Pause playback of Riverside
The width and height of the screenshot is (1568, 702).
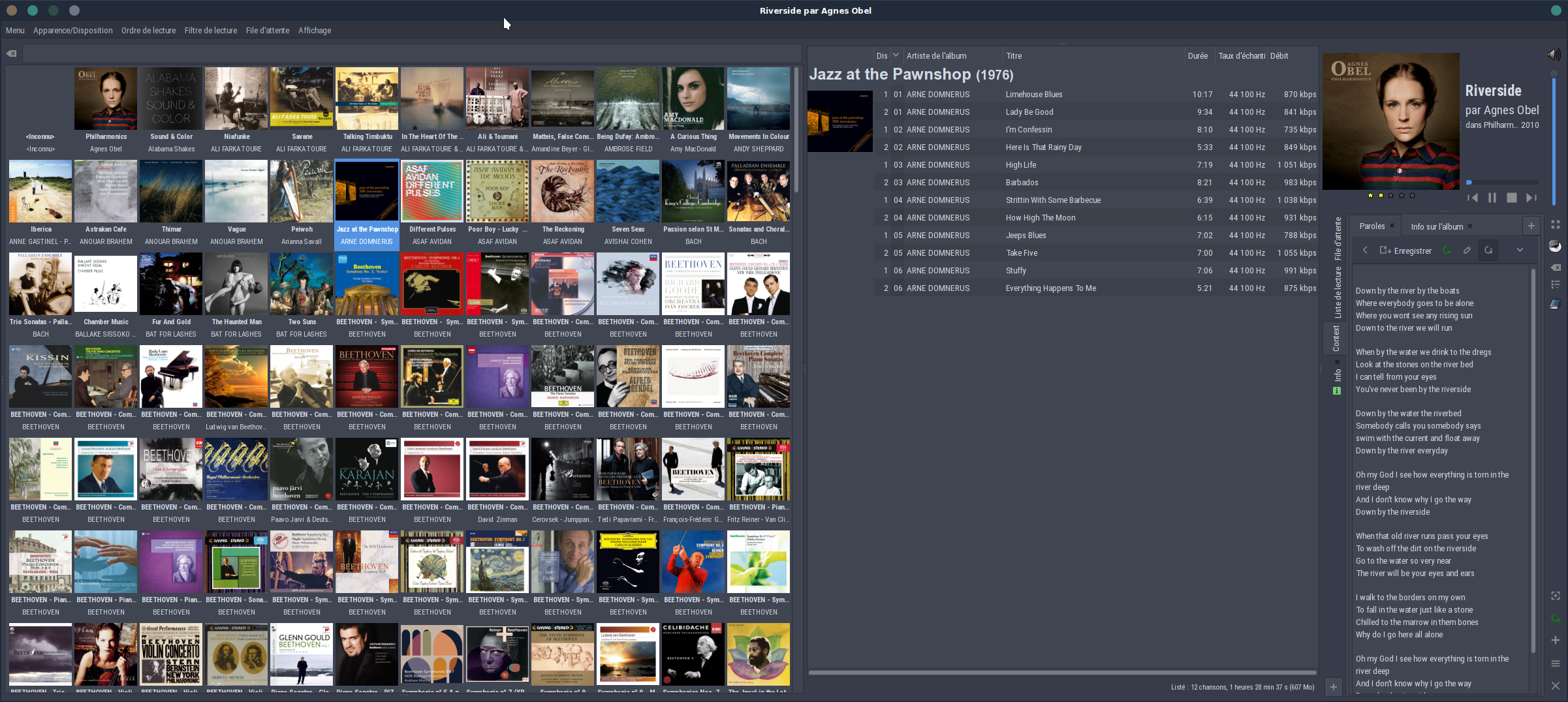click(1492, 198)
